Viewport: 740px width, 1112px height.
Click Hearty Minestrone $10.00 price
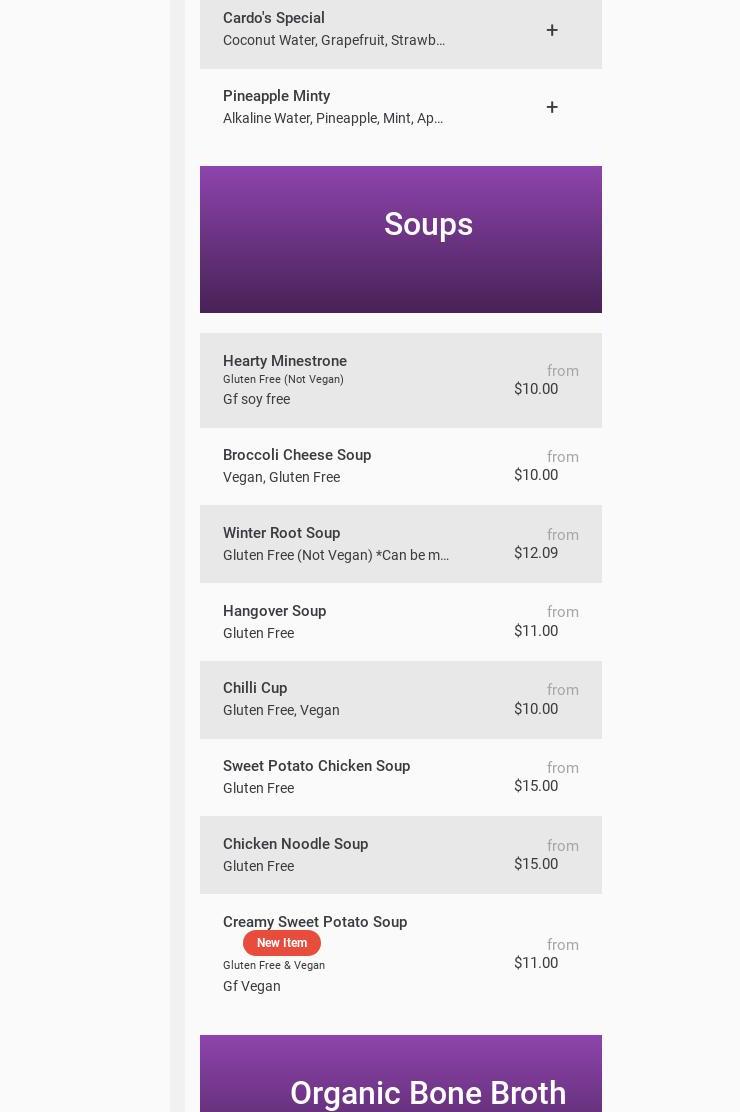point(536,389)
